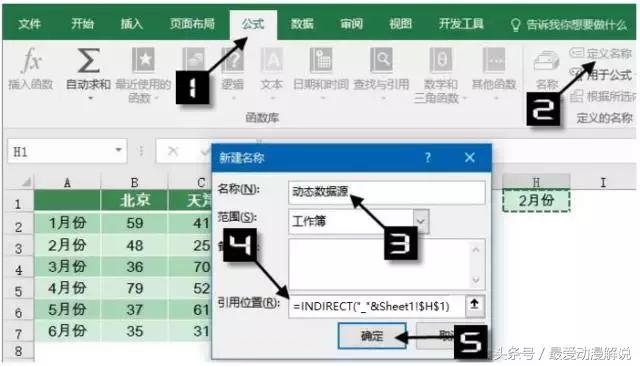Click column A header
The height and width of the screenshot is (366, 640).
click(67, 182)
